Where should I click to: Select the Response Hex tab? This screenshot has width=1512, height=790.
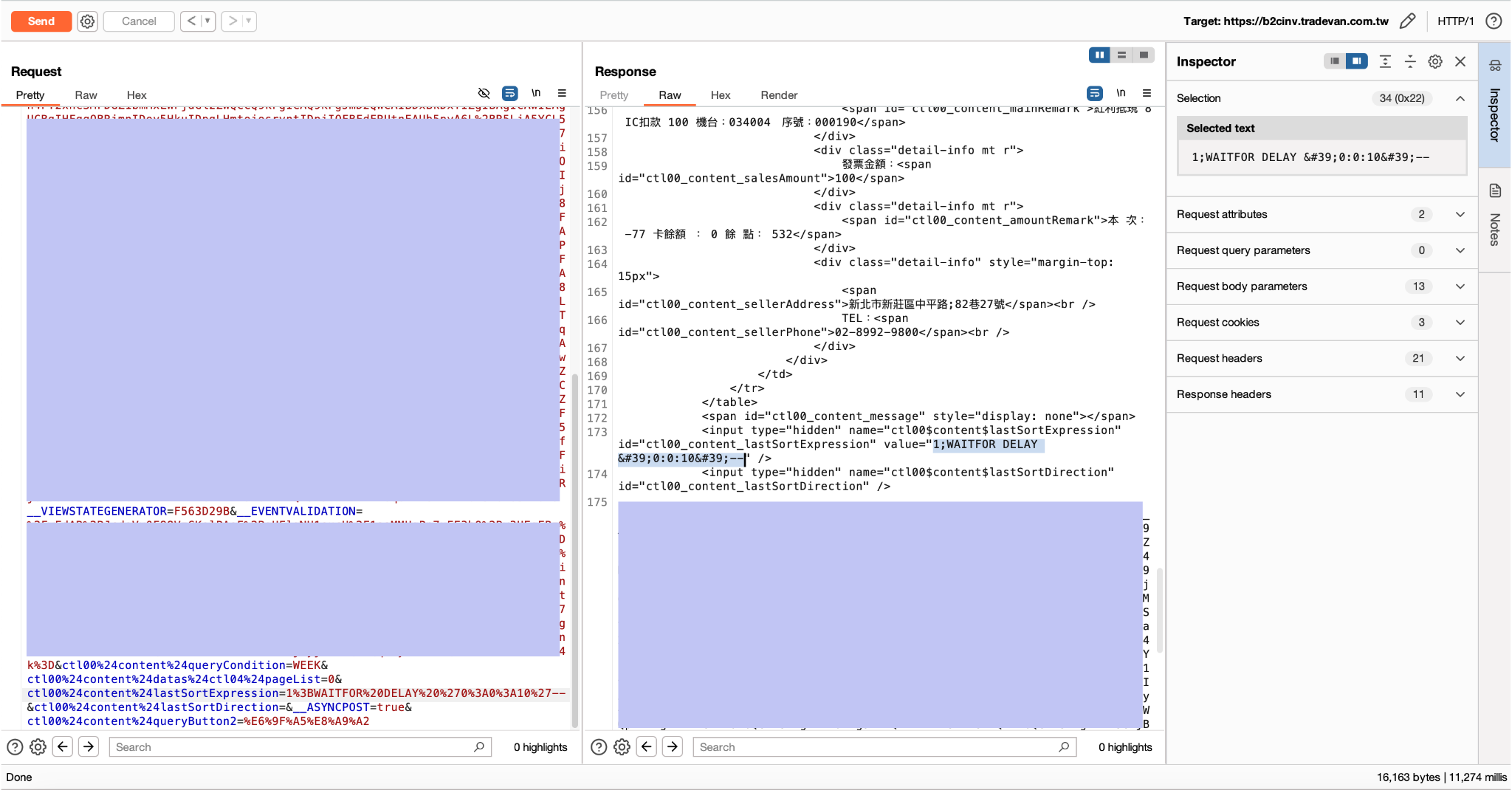pos(721,95)
